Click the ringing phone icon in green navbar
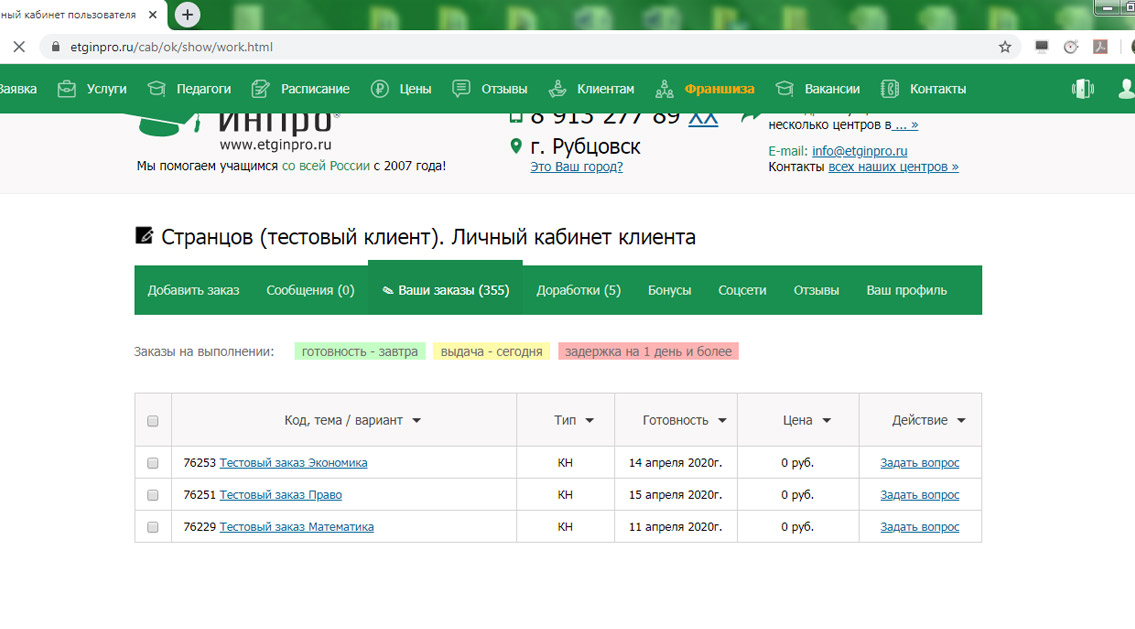The width and height of the screenshot is (1135, 629). click(1082, 89)
